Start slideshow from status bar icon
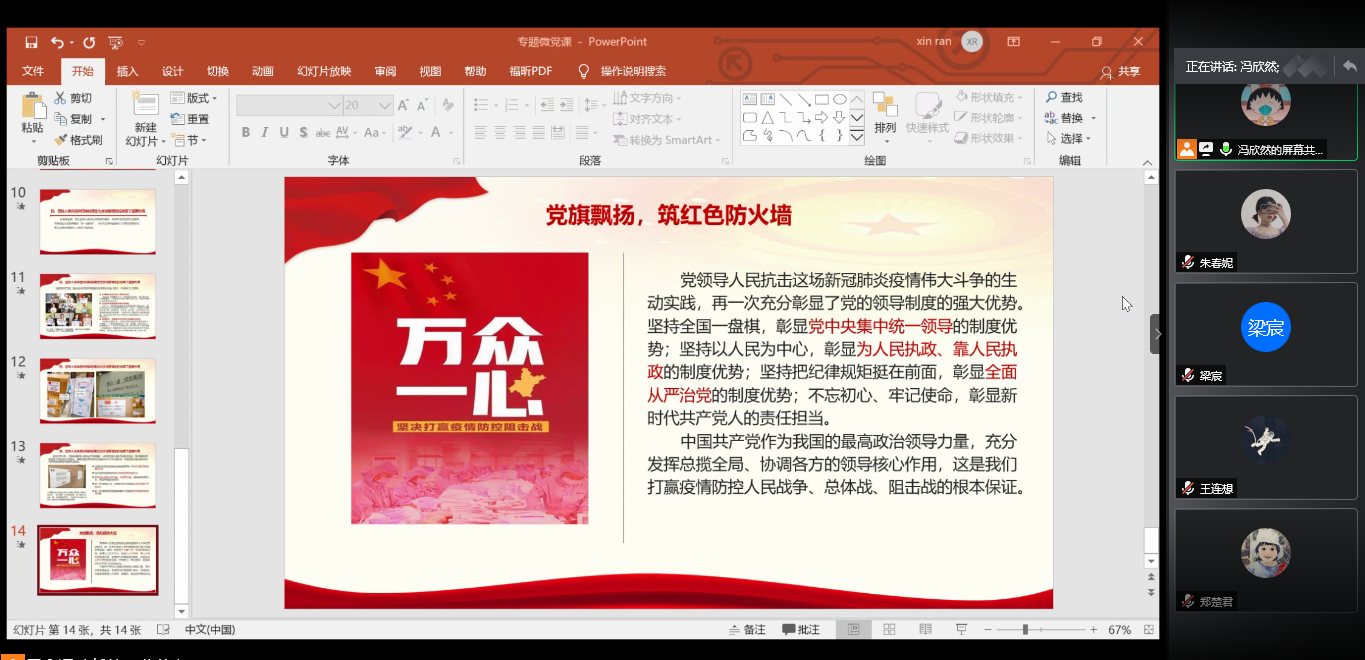The height and width of the screenshot is (660, 1365). [961, 630]
